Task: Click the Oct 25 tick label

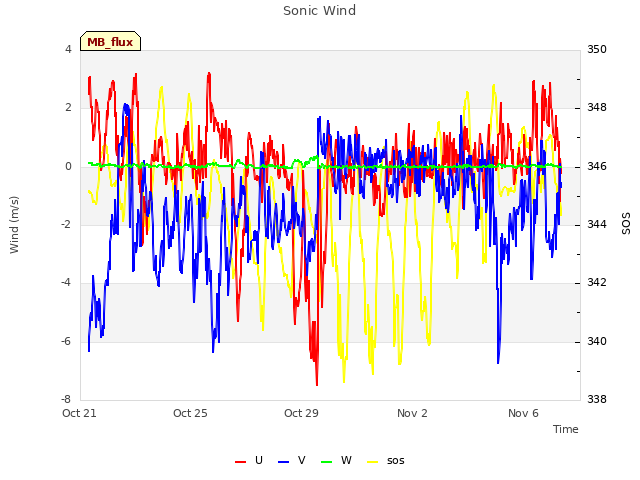Action: [x=190, y=413]
